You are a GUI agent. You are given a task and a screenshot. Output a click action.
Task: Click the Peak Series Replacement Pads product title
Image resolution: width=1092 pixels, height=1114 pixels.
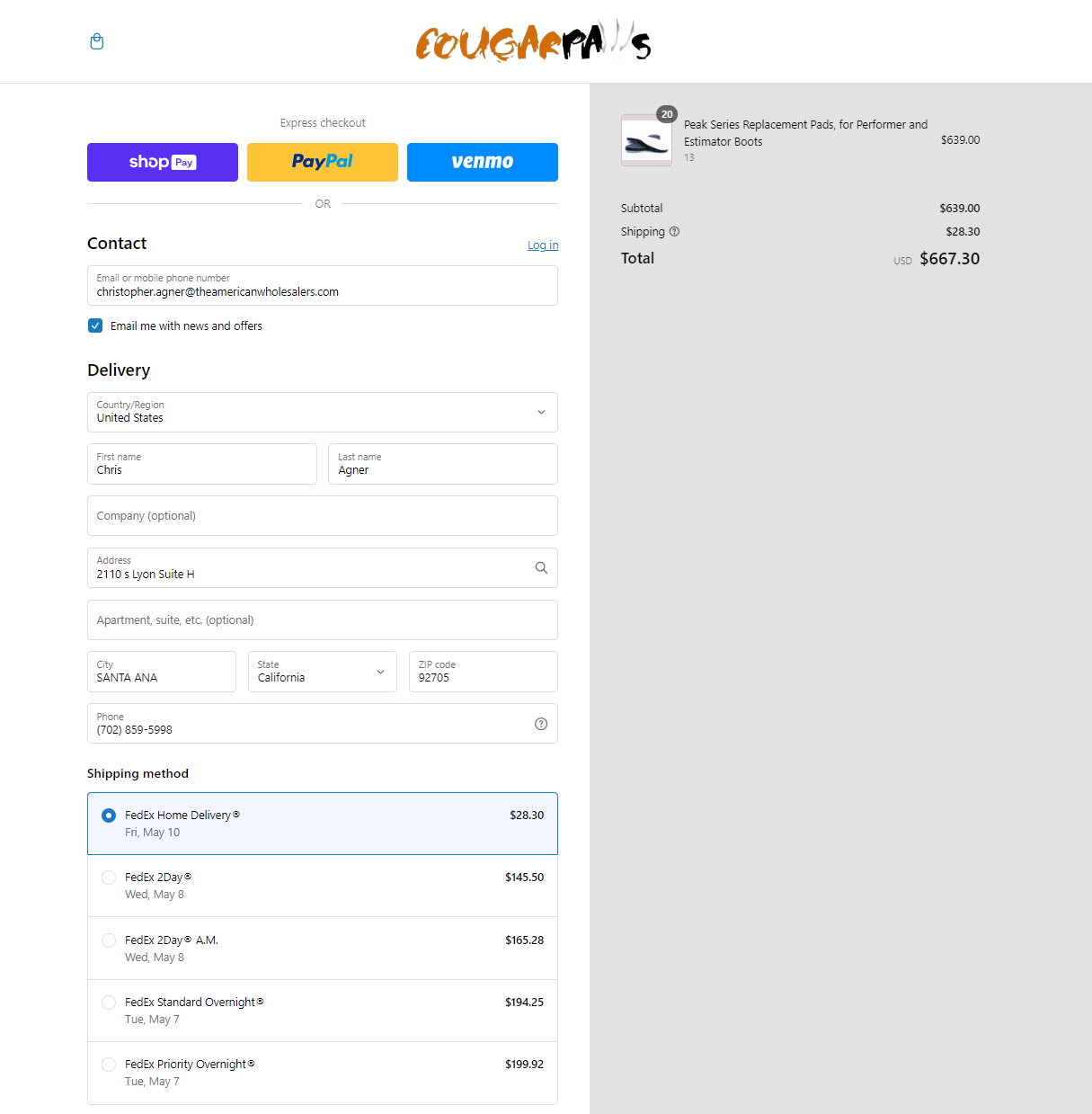click(805, 133)
